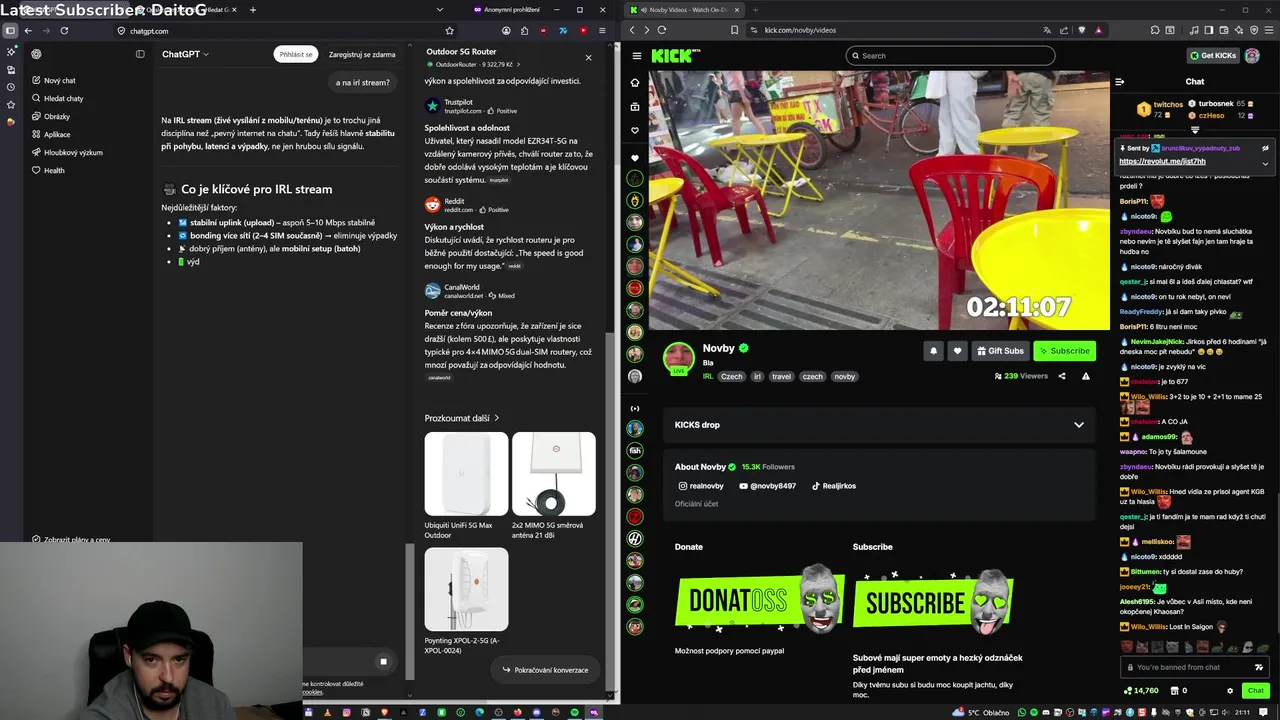Screen dimensions: 1280x720
Task: Toggle follow heart for Novby
Action: pyautogui.click(x=957, y=351)
